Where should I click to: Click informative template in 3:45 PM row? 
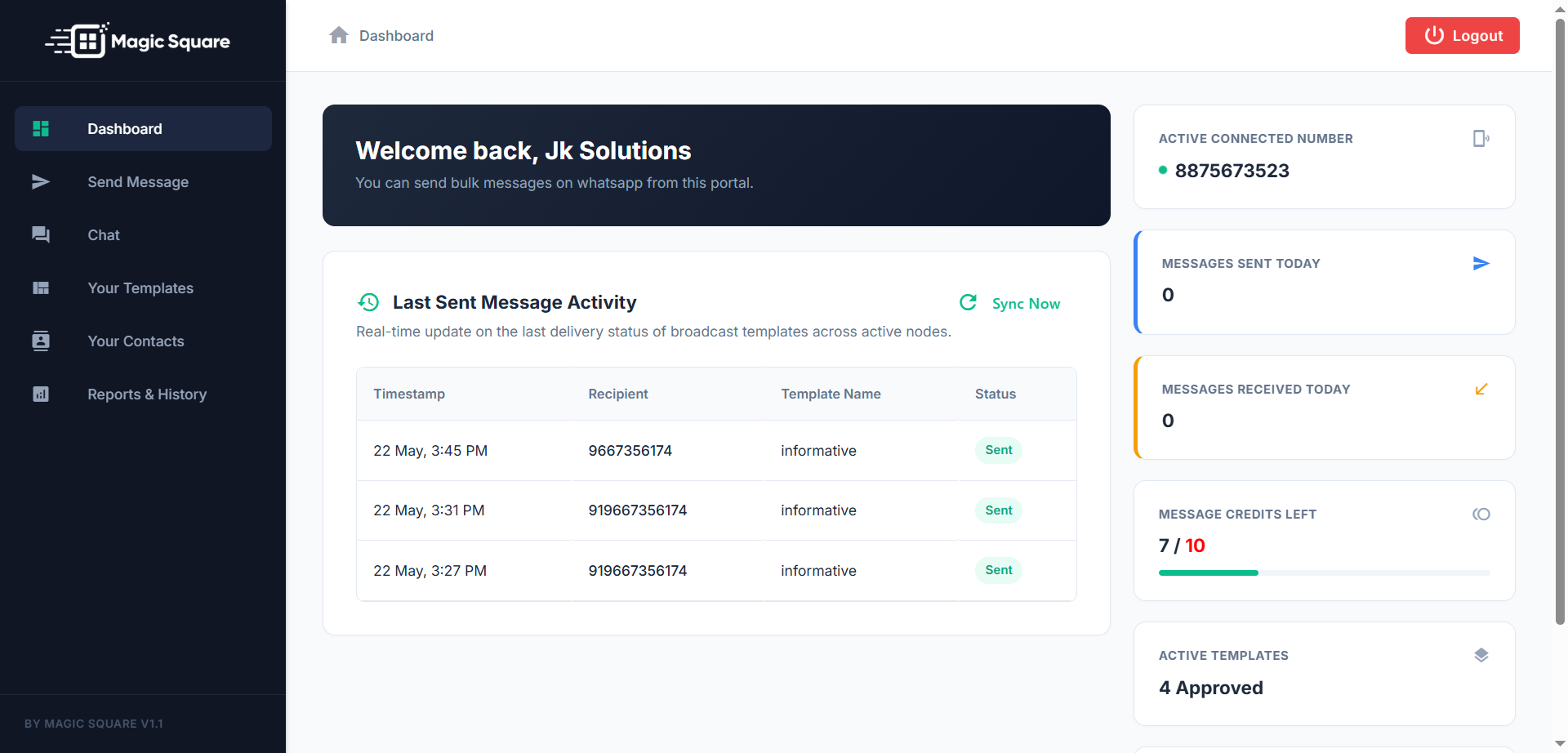coord(818,451)
